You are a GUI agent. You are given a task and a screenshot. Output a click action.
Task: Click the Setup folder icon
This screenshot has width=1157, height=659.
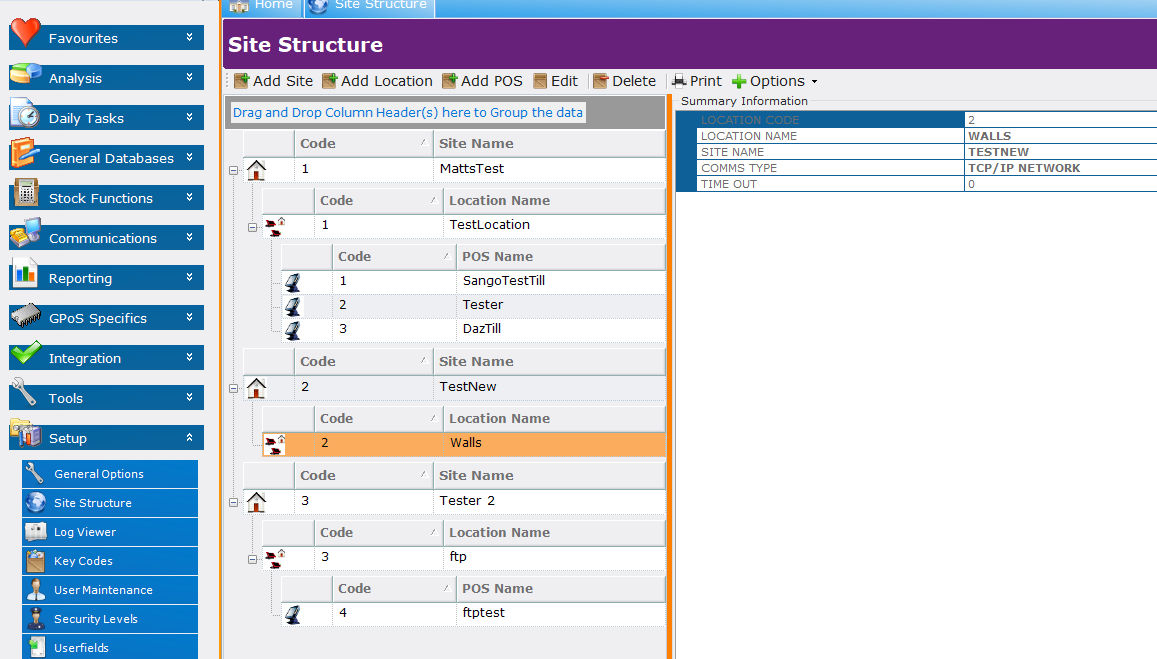pos(25,433)
